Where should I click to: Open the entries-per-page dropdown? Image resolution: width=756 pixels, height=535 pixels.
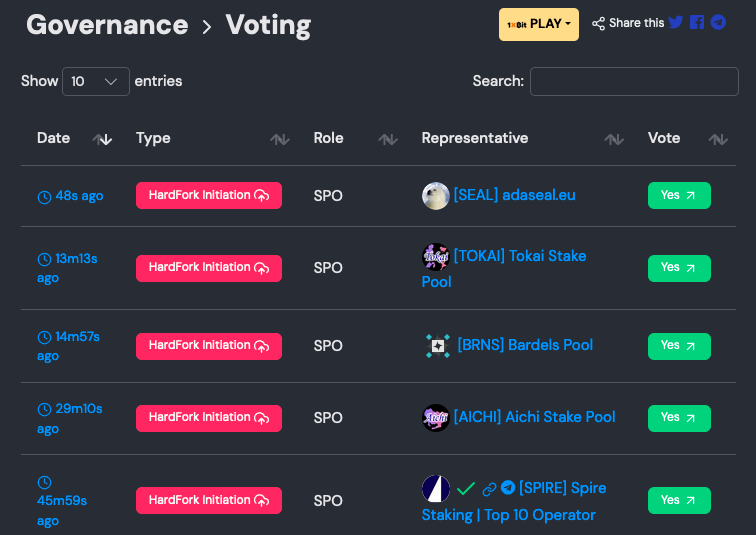[x=96, y=81]
